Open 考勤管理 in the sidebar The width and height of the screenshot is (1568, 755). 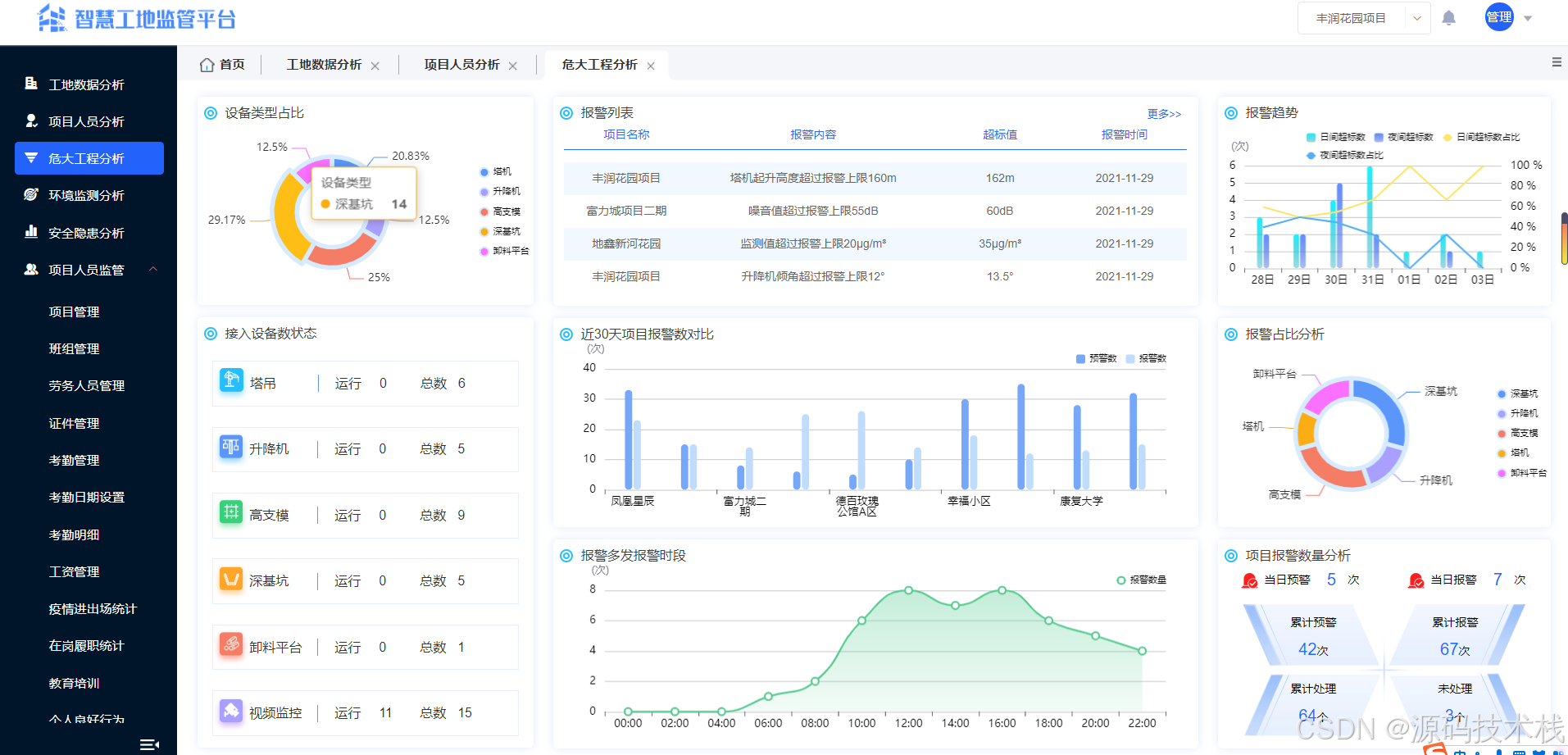coord(74,460)
